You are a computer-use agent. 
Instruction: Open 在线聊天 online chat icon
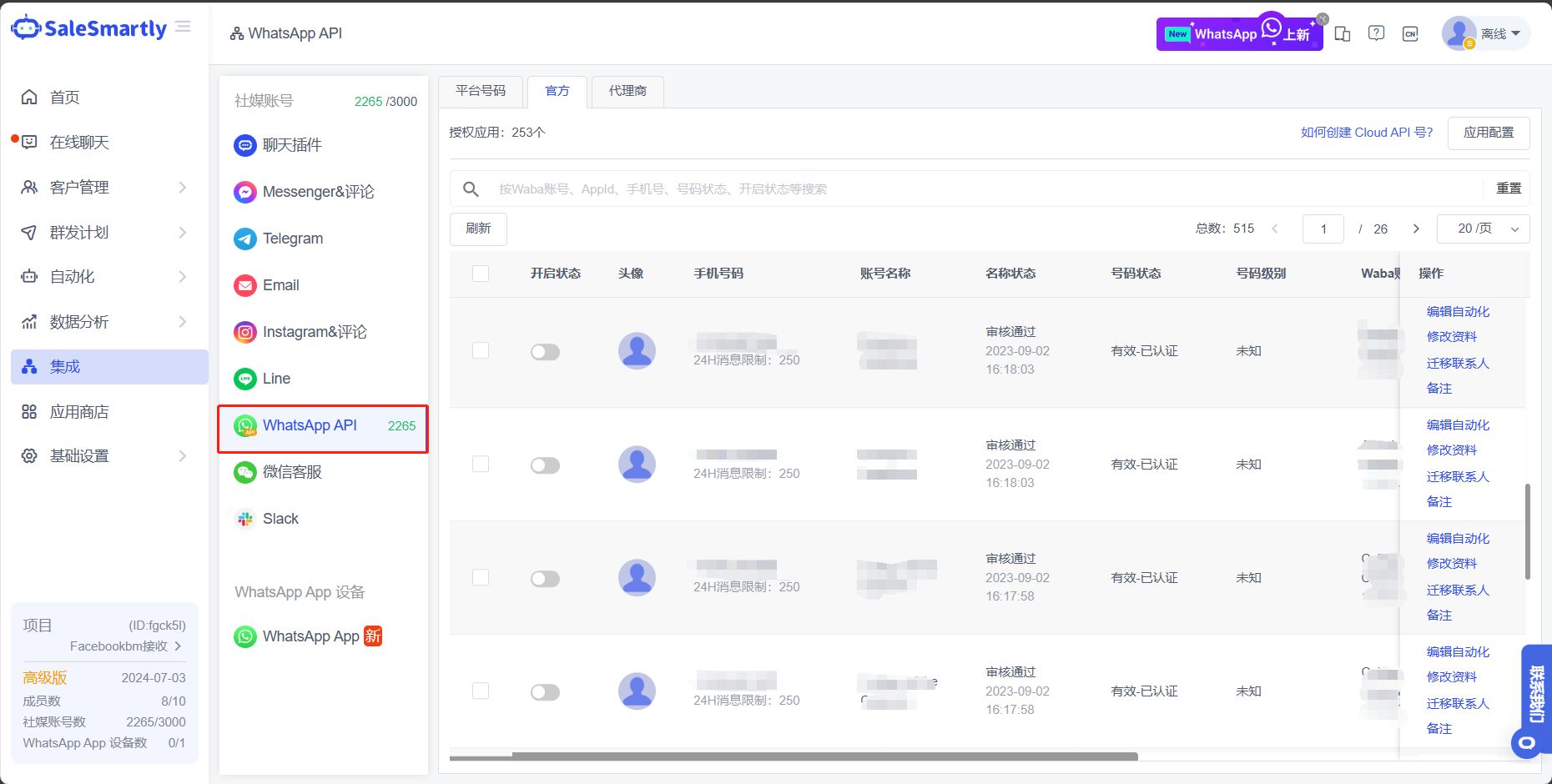(x=29, y=143)
